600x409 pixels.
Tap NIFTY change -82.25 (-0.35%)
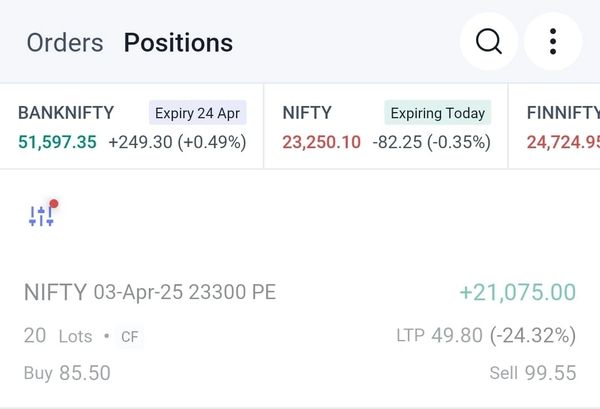pyautogui.click(x=431, y=142)
